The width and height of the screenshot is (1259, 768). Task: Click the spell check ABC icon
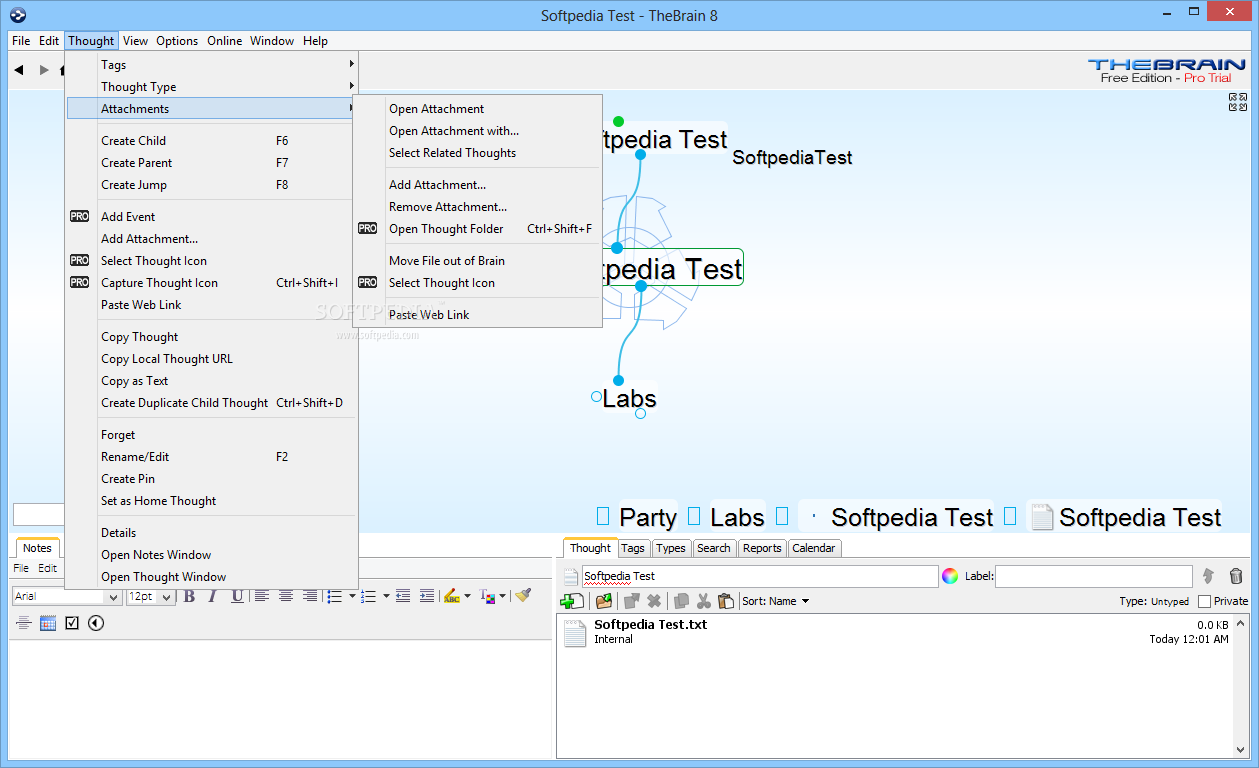pyautogui.click(x=451, y=596)
